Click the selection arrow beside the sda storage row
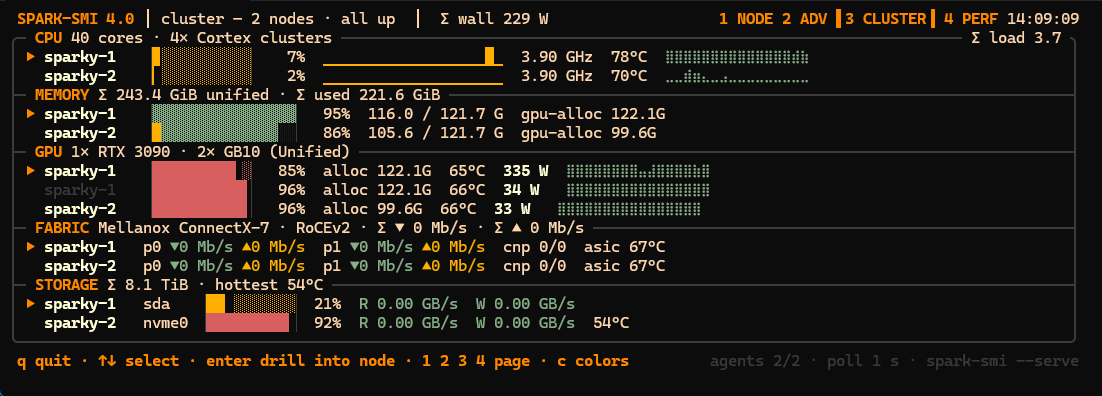 31,304
